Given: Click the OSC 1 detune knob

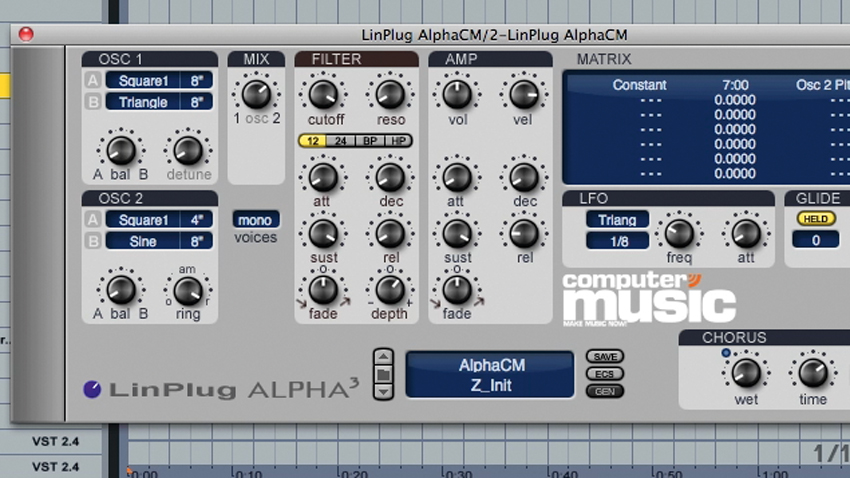Looking at the screenshot, I should click(188, 151).
